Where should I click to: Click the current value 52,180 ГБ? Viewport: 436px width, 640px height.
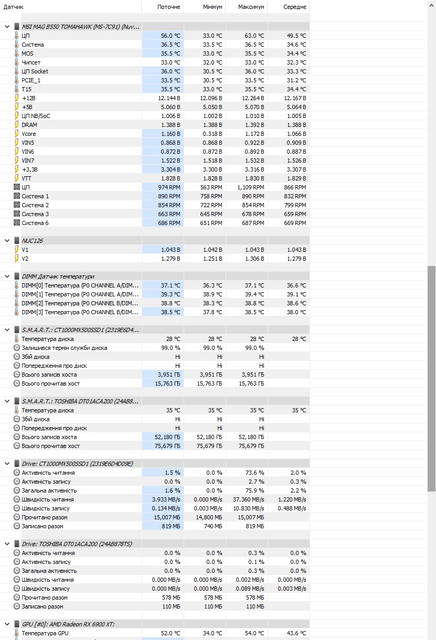[x=167, y=437]
